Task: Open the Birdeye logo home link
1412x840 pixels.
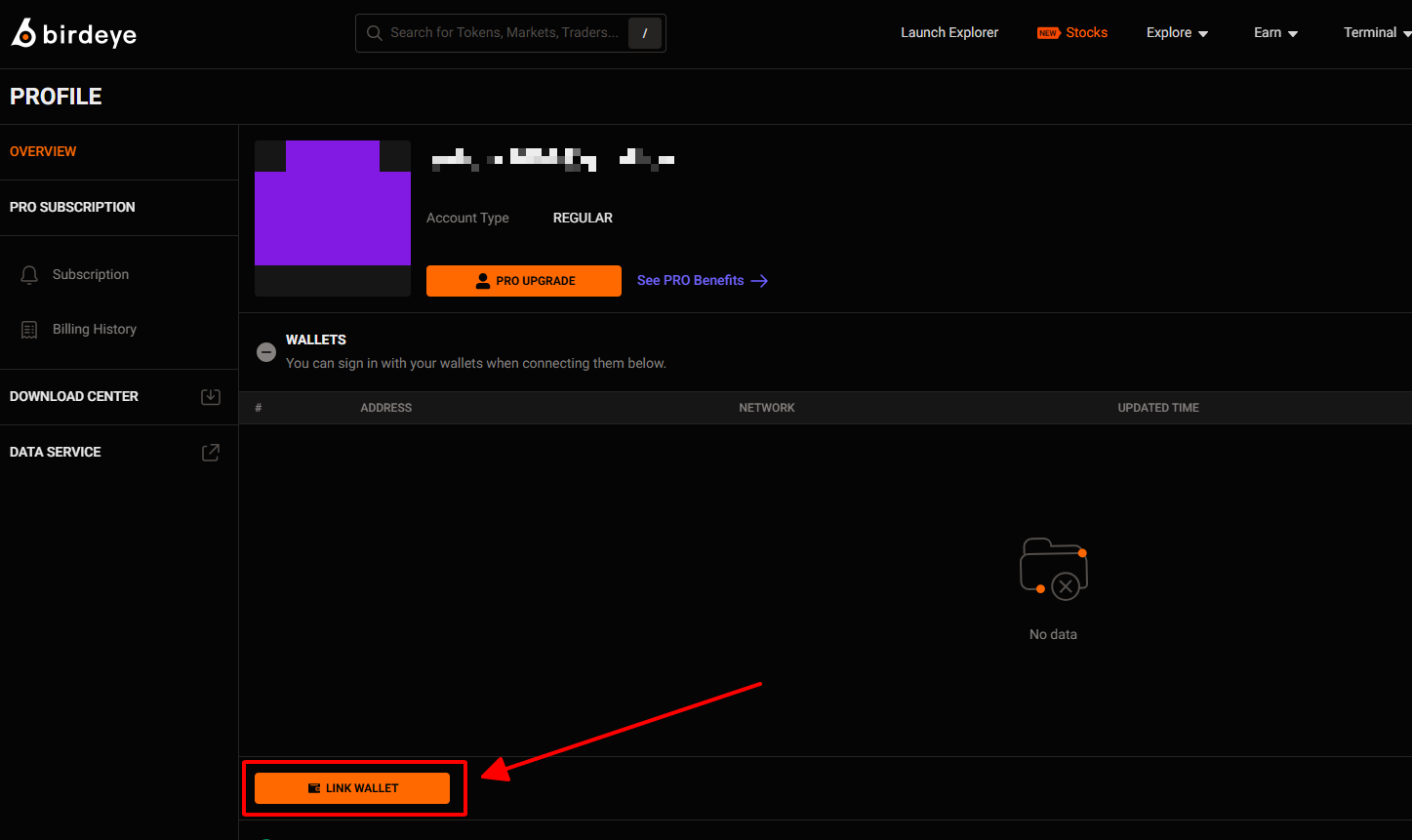Action: point(74,33)
